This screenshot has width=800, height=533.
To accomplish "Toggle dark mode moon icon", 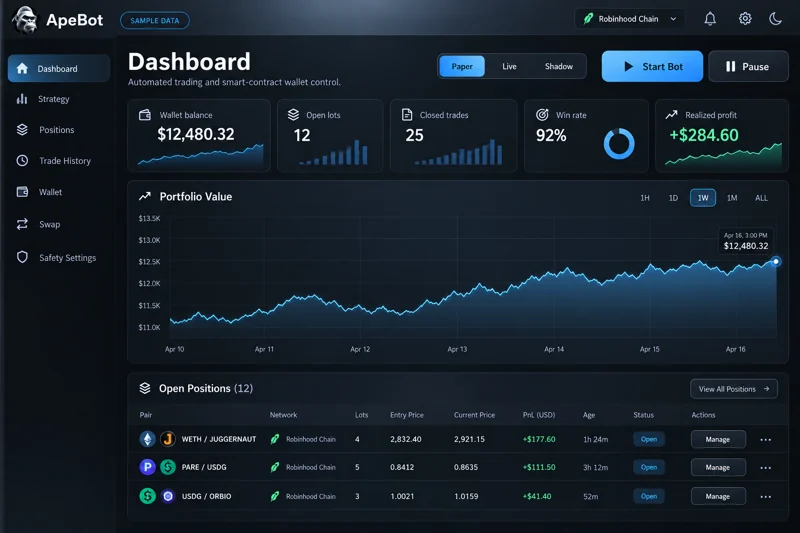I will coord(775,19).
